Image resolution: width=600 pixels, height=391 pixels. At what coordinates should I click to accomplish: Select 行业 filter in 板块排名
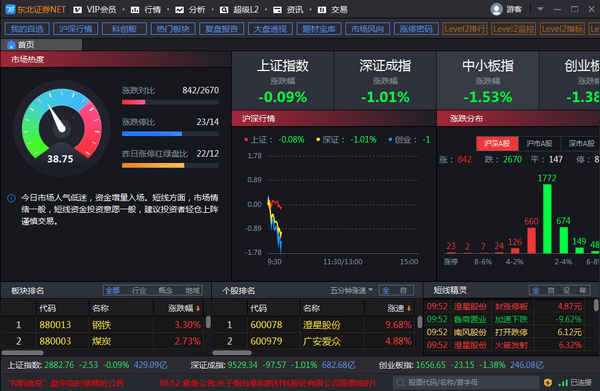pos(139,291)
